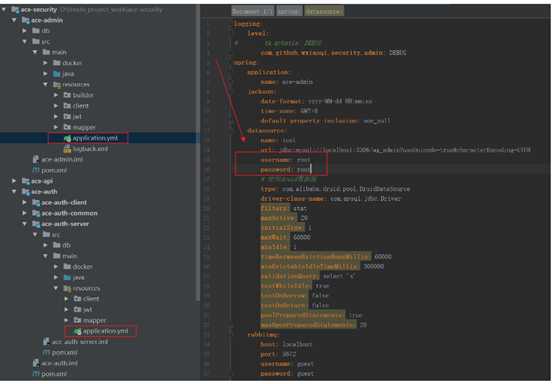The image size is (554, 384).
Task: Open application.yml in ace-admin resources
Action: pos(95,138)
